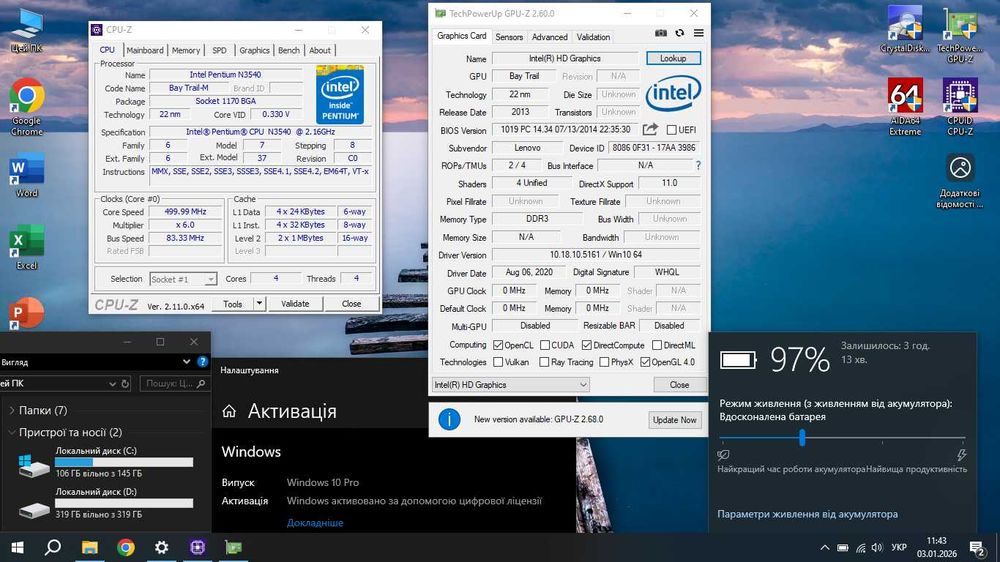Toggle the CUDA checkbox
Image resolution: width=1000 pixels, height=562 pixels.
(x=545, y=345)
